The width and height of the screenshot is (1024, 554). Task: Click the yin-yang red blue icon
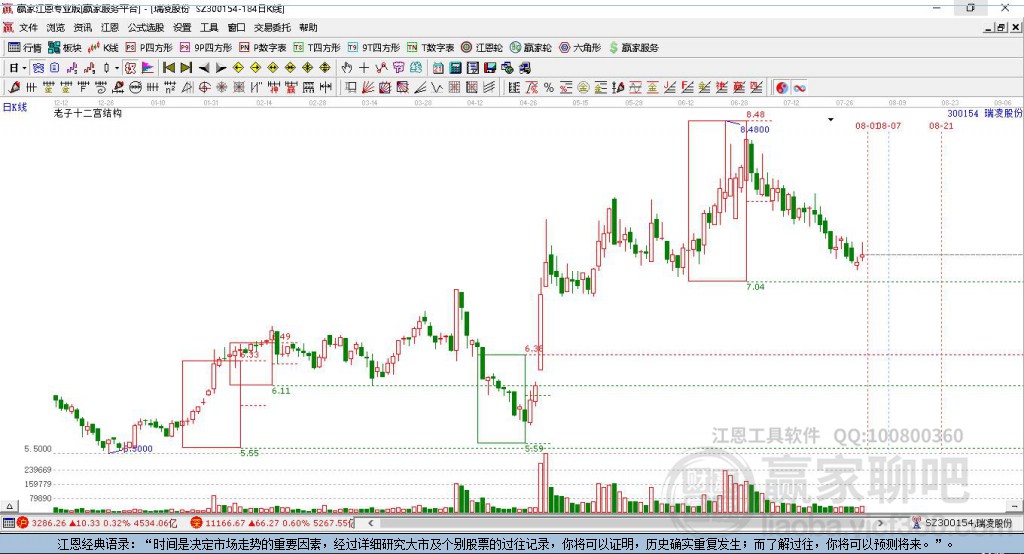(782, 87)
